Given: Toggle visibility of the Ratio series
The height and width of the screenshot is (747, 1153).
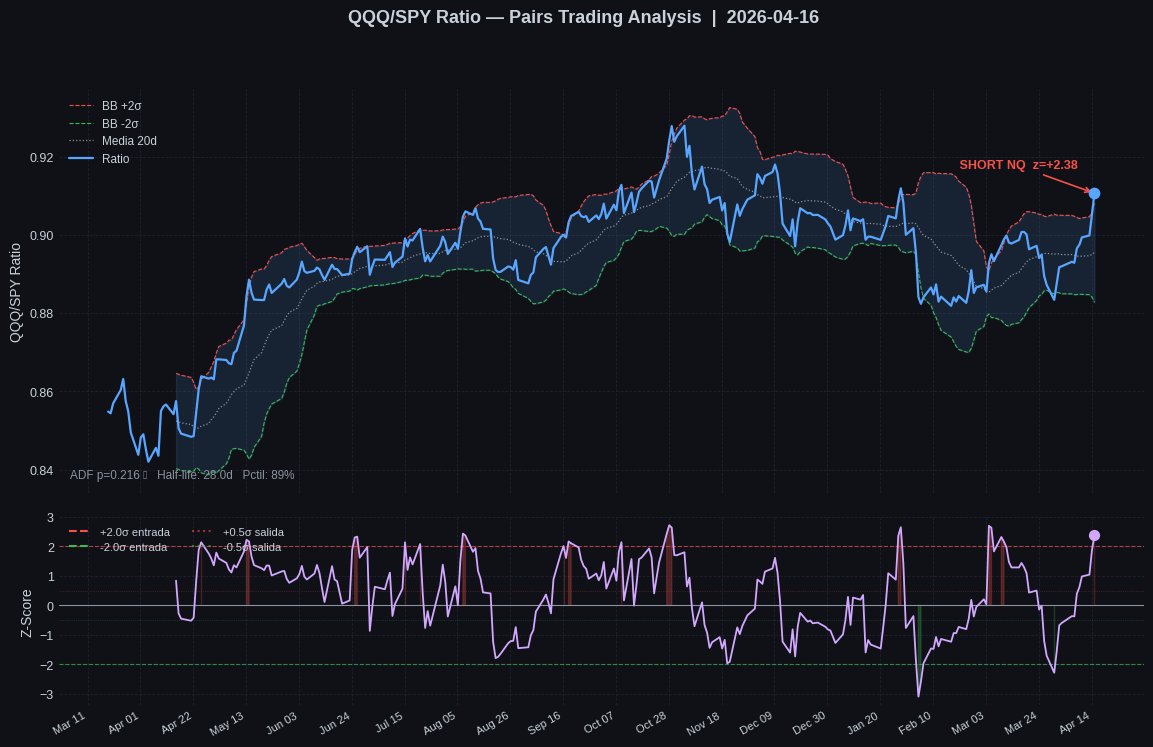Looking at the screenshot, I should click(118, 158).
